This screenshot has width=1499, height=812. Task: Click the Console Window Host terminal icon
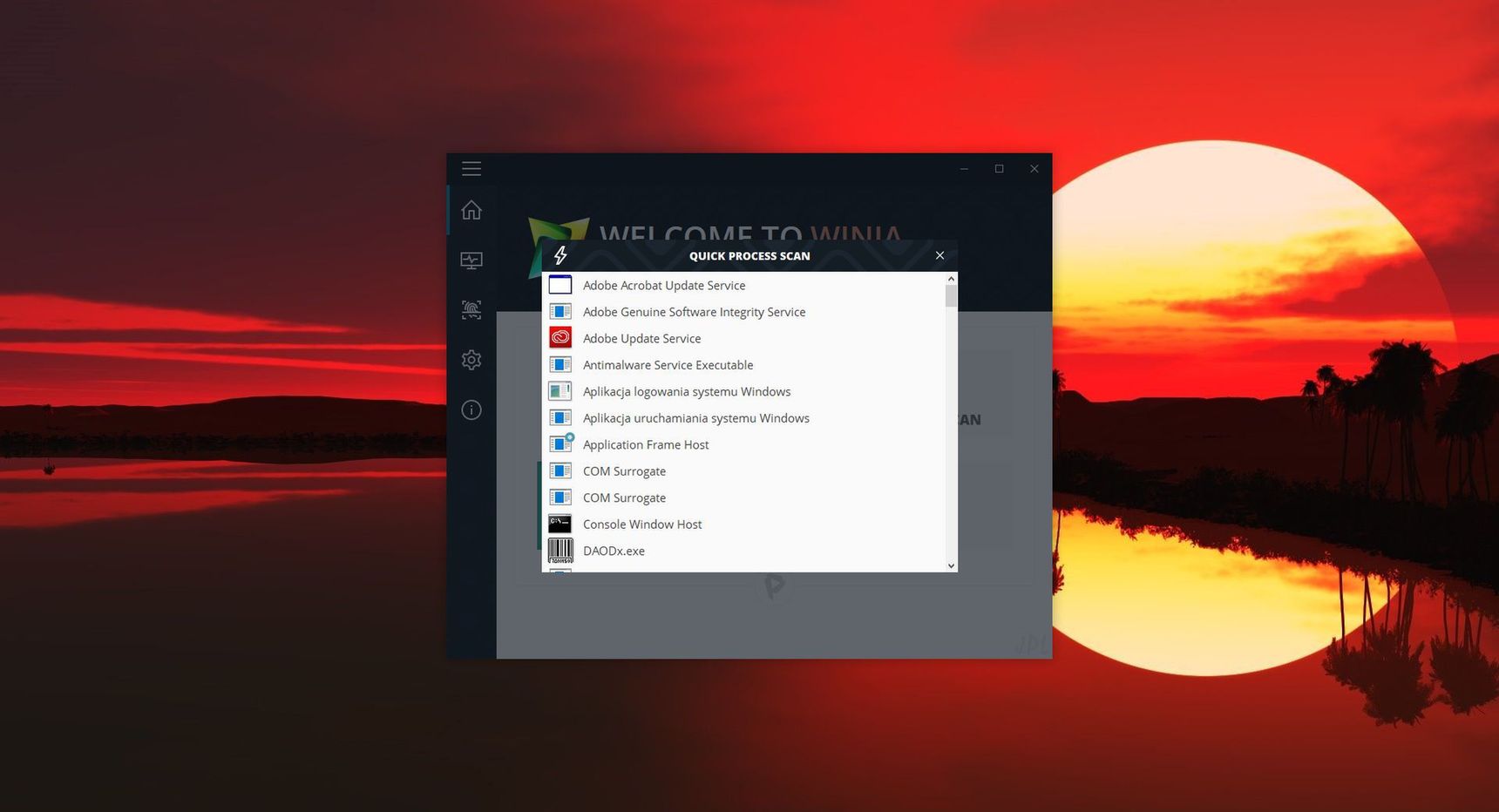point(560,524)
